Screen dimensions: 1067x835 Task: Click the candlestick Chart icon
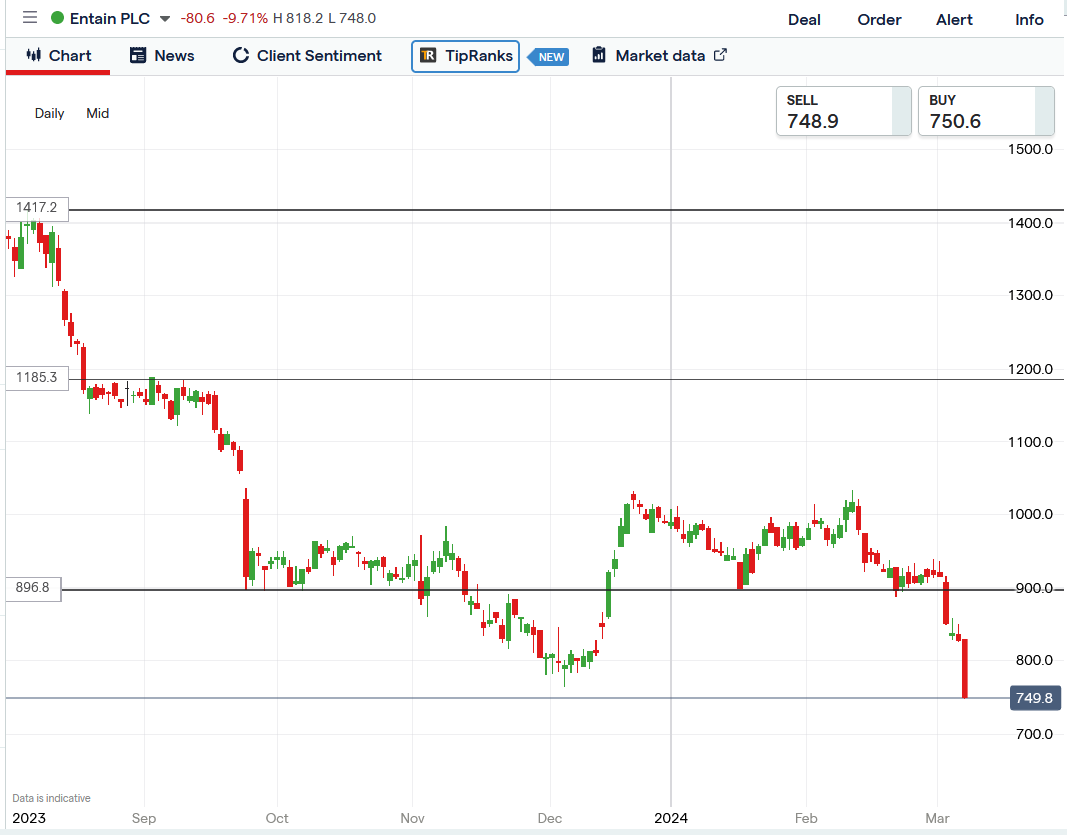[33, 55]
